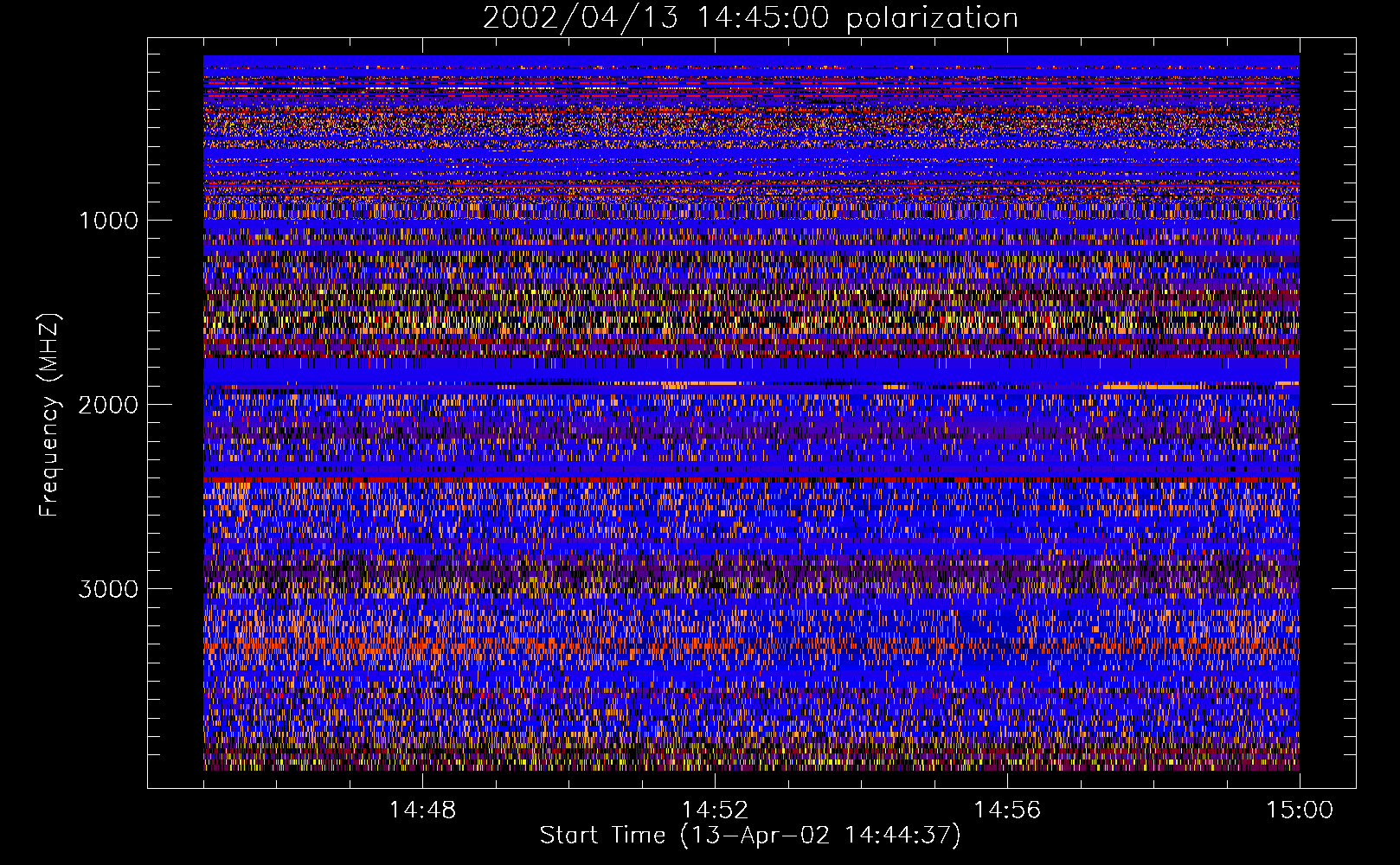Click the purple-yellow strip at the spectrogram bottom edge
Screen dimensions: 1400x865
pyautogui.click(x=751, y=765)
